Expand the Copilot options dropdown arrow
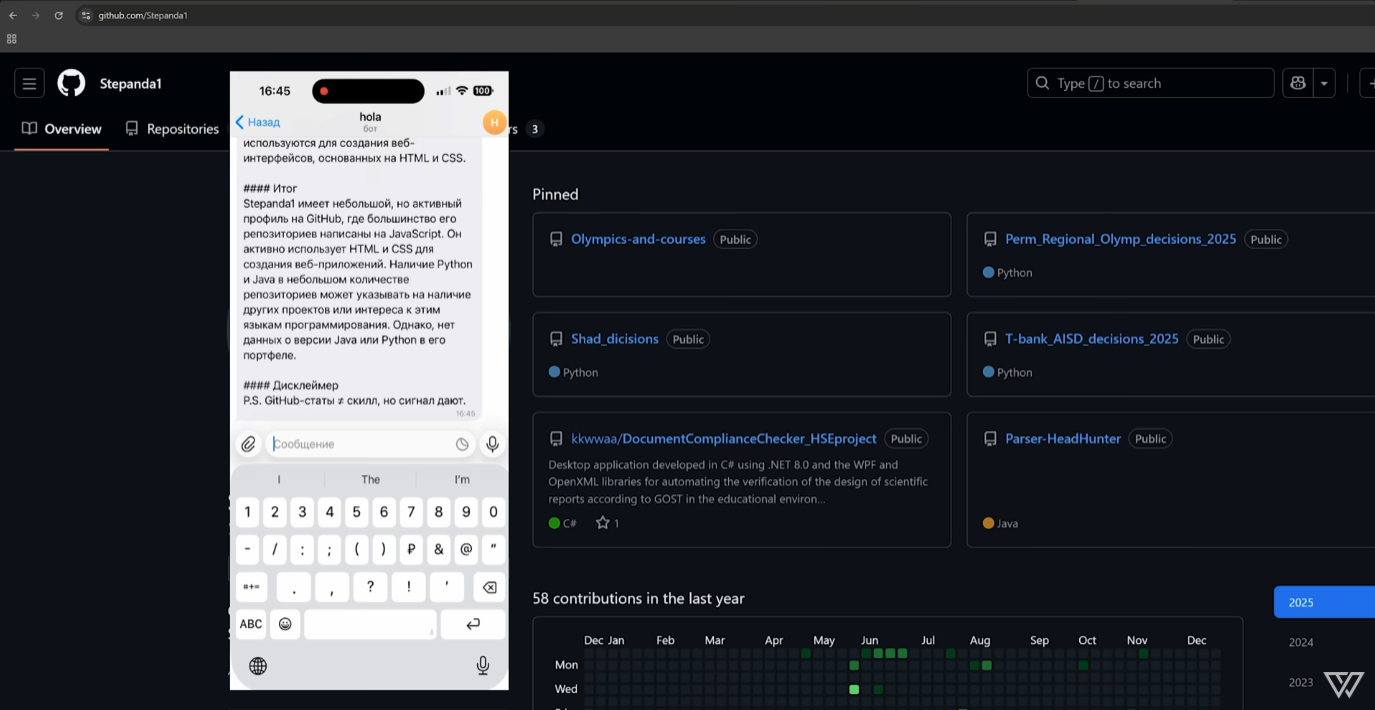 point(1322,82)
